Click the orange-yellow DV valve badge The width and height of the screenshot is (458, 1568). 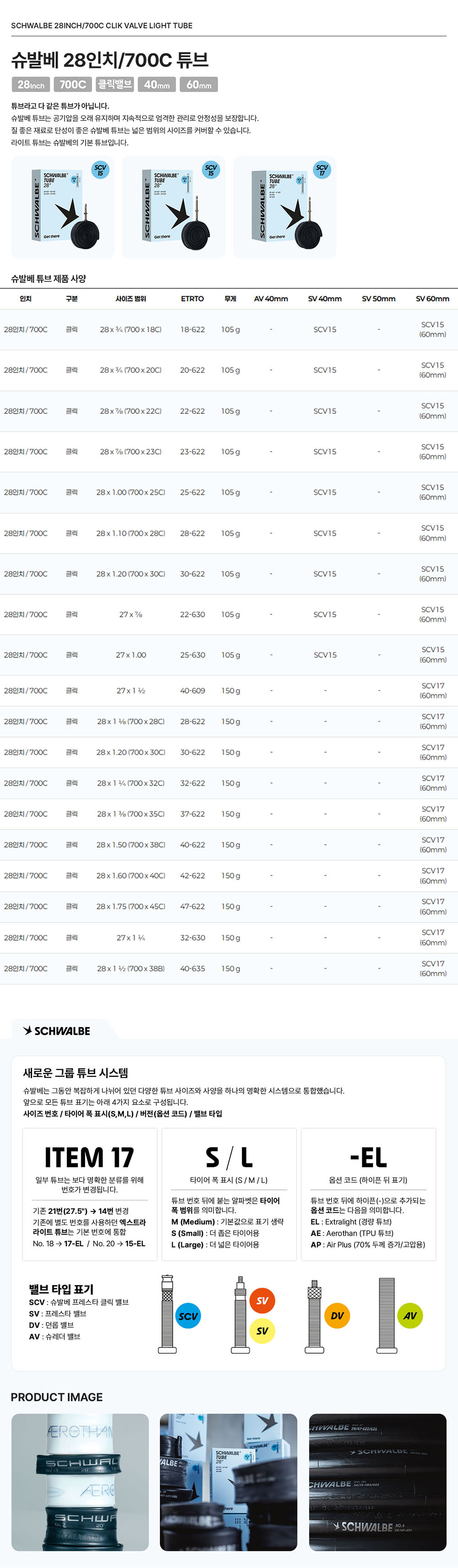[337, 1315]
